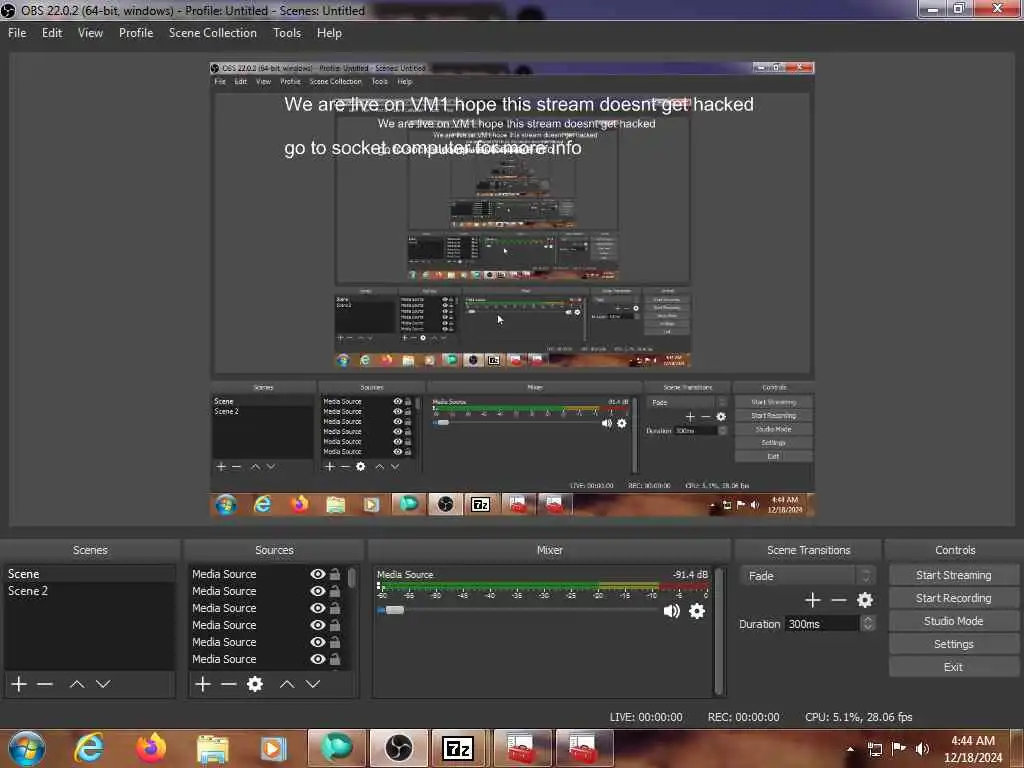
Task: Open 7-Zip from the taskbar
Action: coord(458,748)
